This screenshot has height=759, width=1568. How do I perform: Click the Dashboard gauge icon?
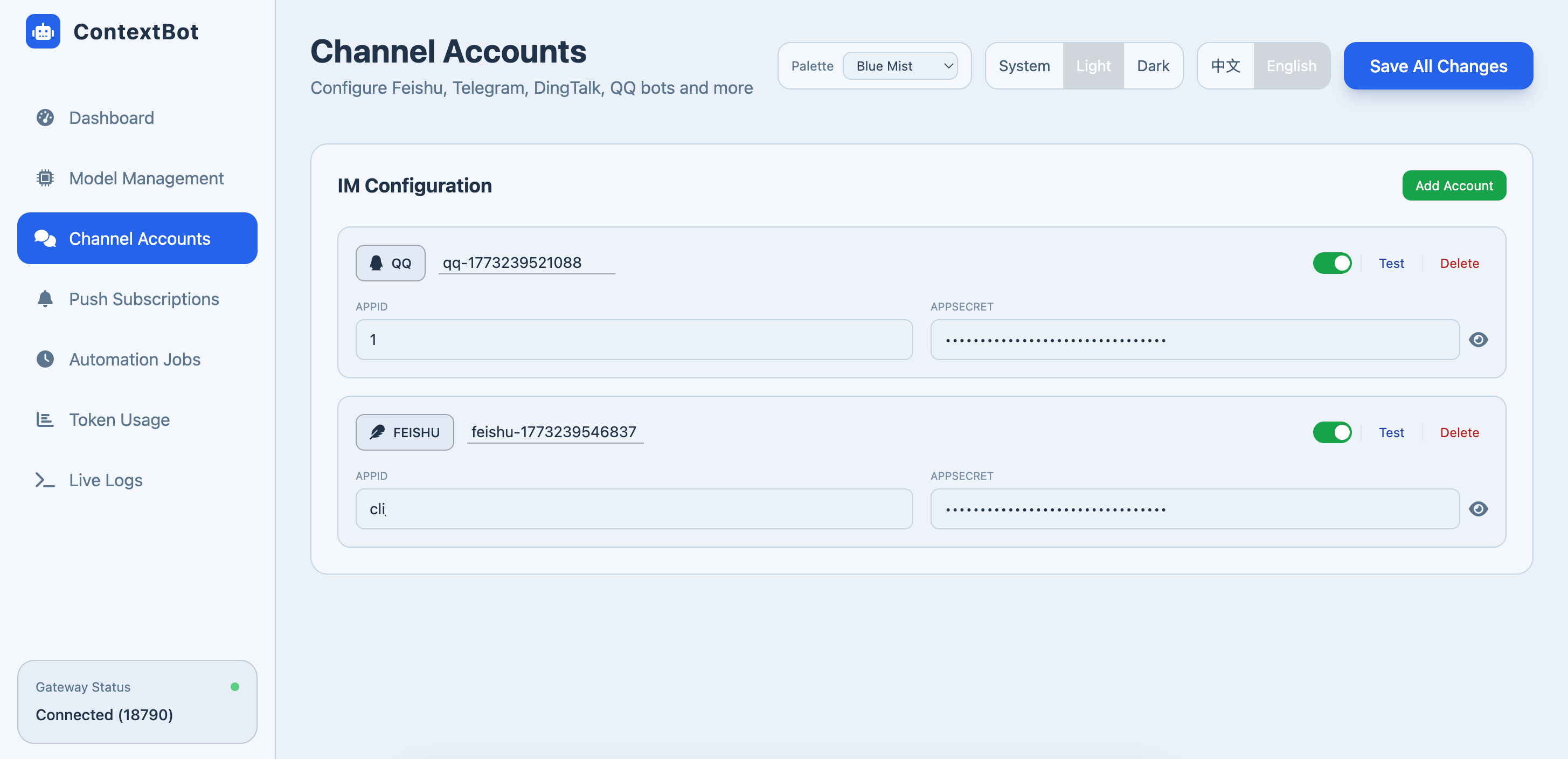45,118
